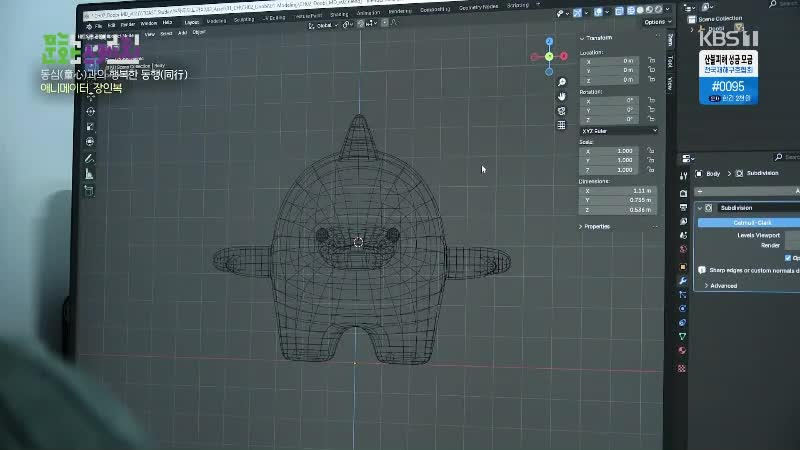Open the Object properties tab icon
The image size is (800, 450).
683,267
